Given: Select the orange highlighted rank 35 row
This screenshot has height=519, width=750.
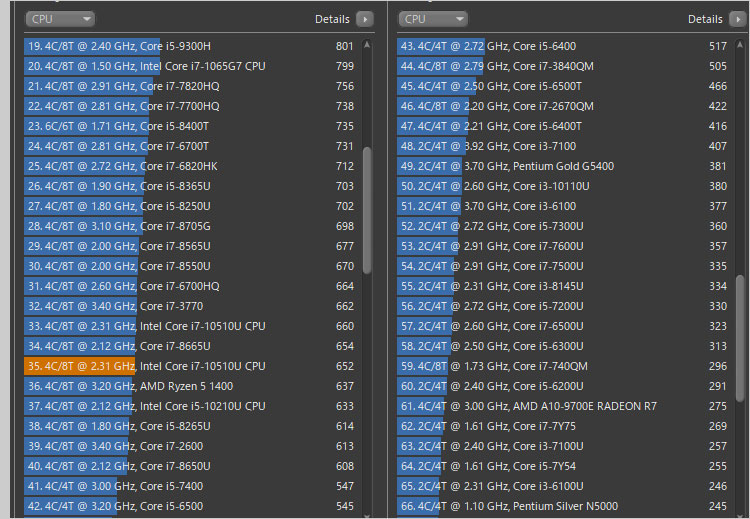Looking at the screenshot, I should (190, 366).
